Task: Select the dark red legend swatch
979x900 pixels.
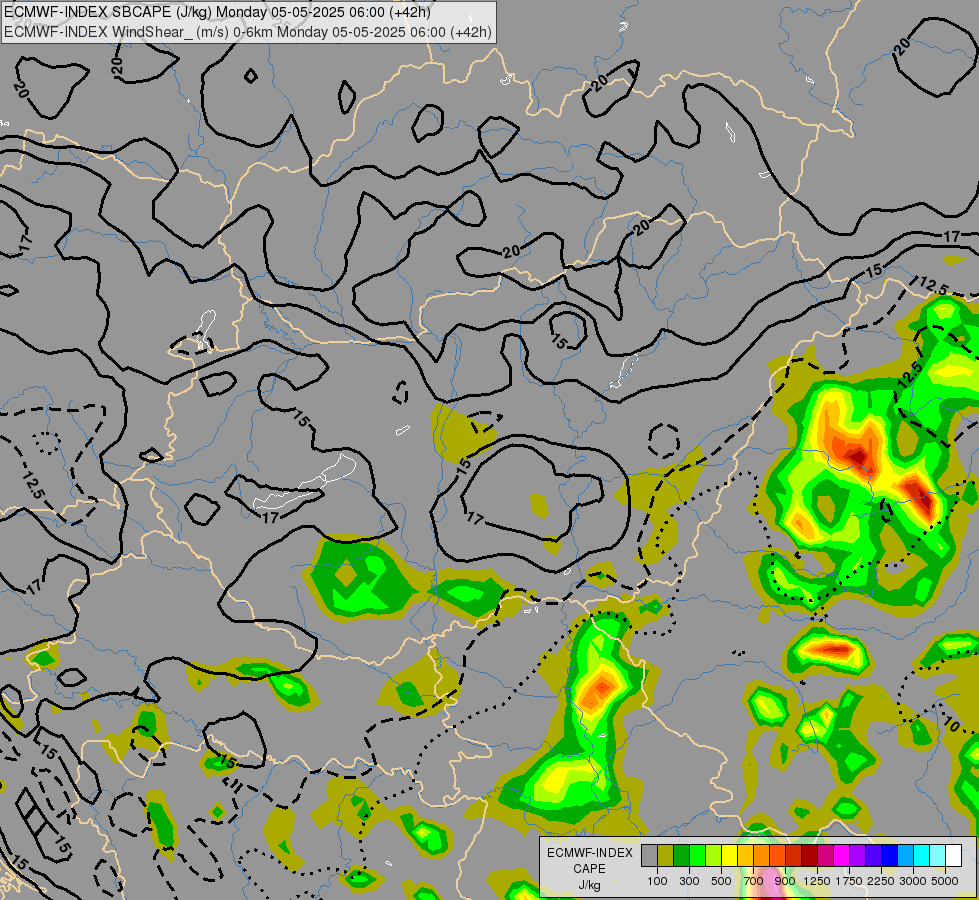Action: pos(809,855)
